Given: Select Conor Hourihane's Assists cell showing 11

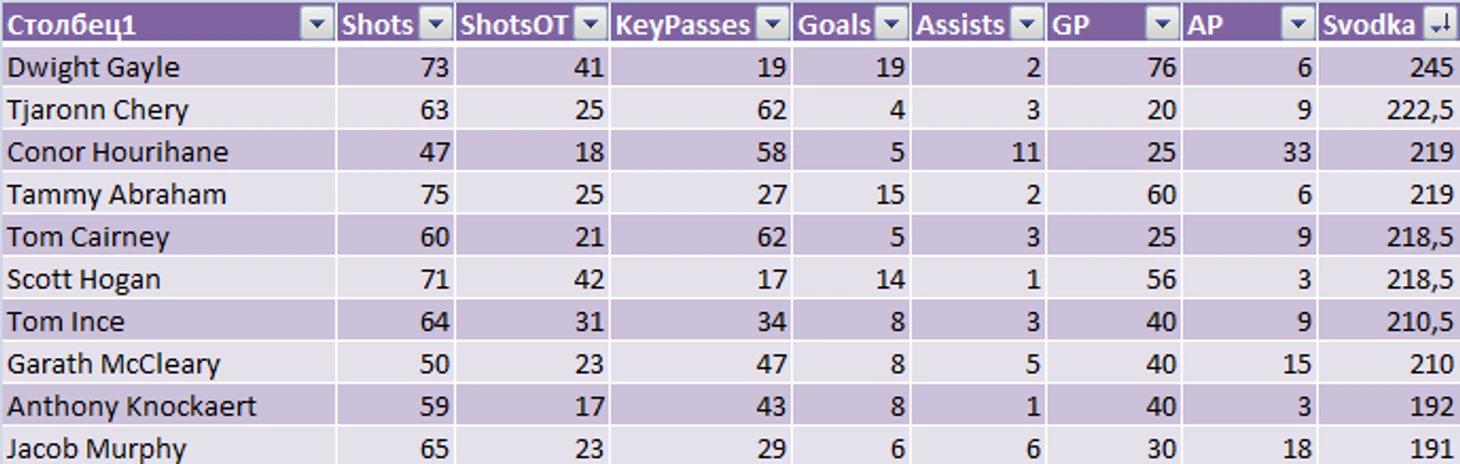Looking at the screenshot, I should pos(978,152).
